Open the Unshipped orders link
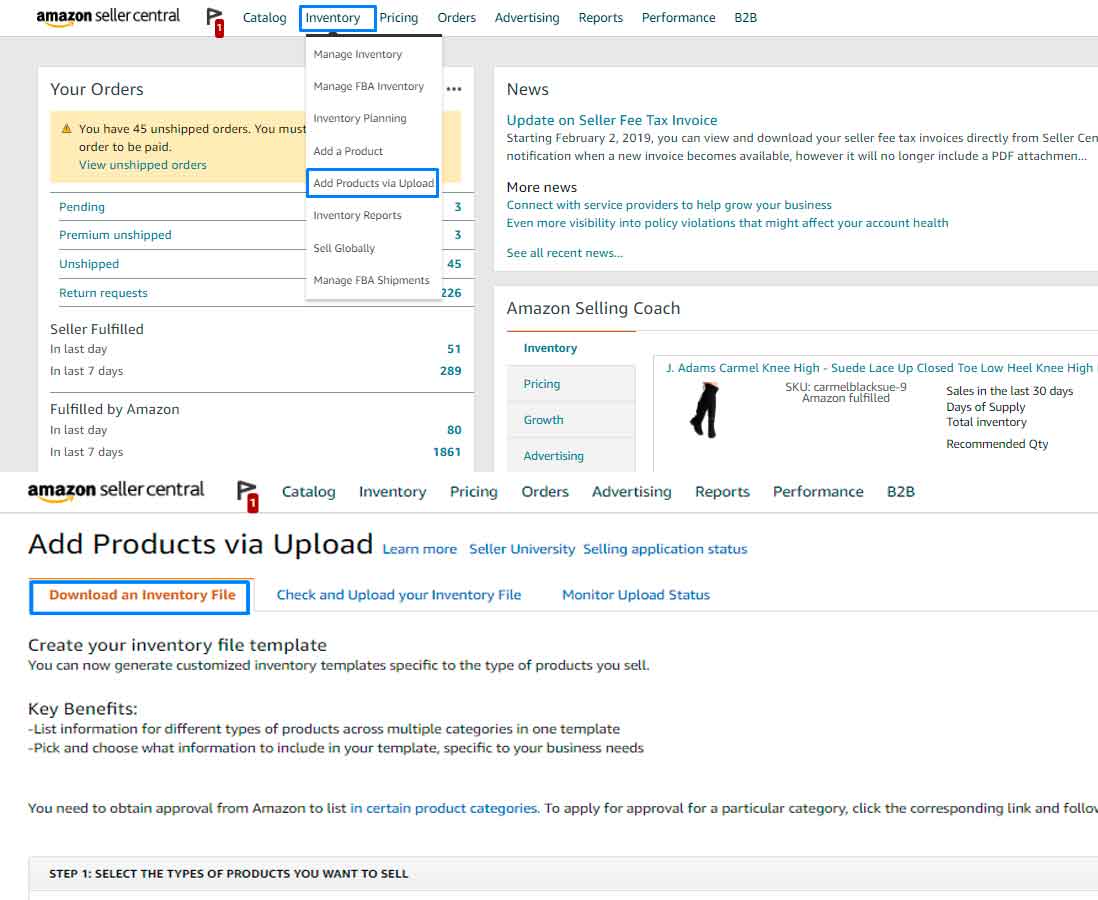 click(x=89, y=264)
